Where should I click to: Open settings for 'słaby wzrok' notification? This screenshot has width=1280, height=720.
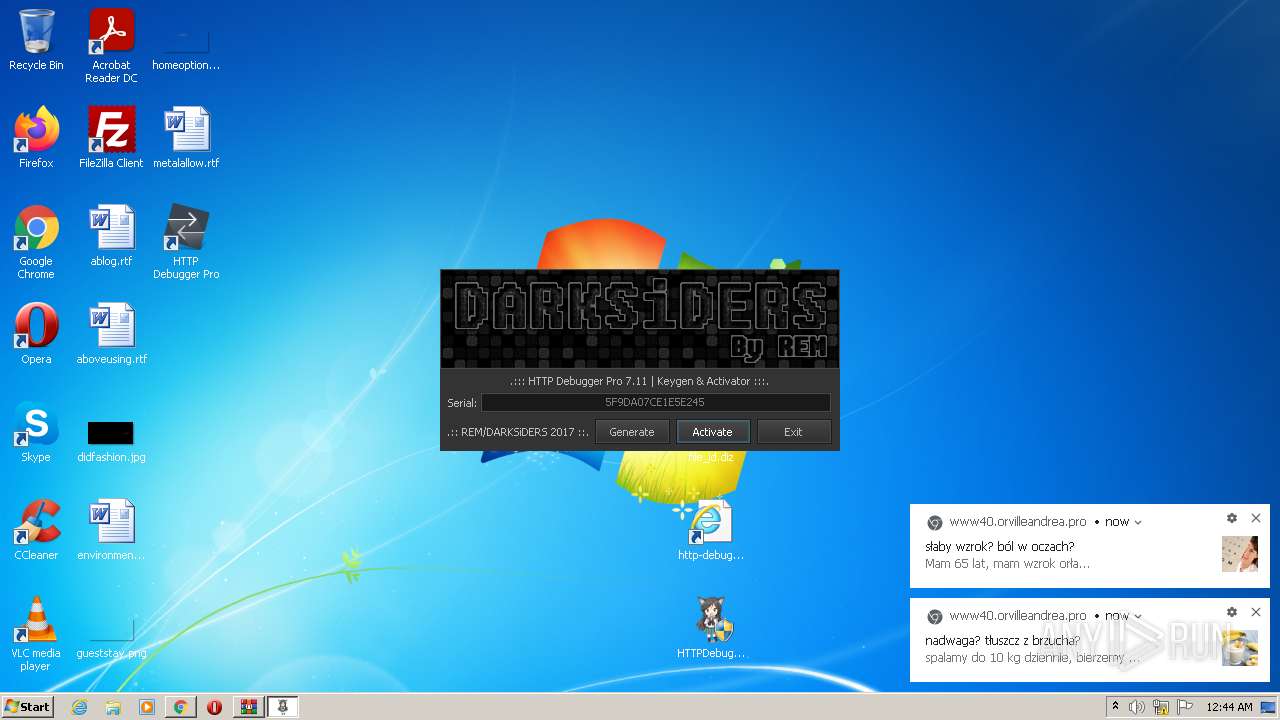coord(1232,518)
